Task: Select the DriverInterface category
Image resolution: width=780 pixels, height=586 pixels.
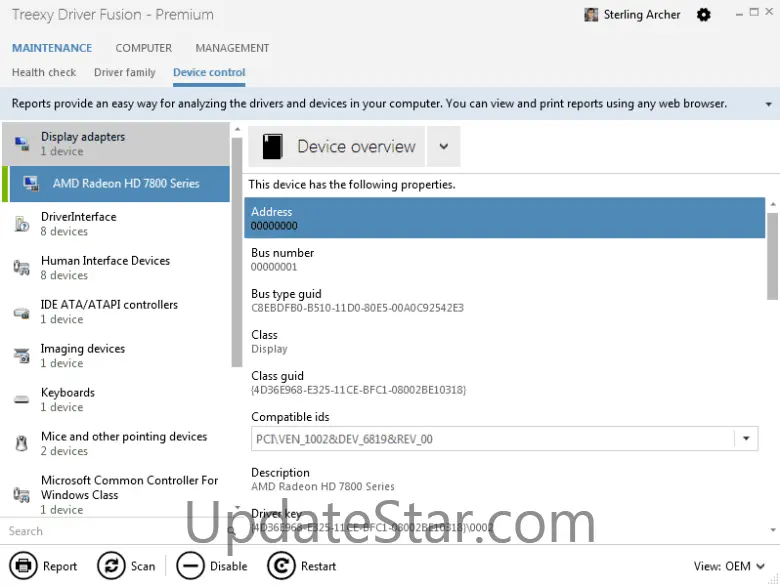Action: 116,224
